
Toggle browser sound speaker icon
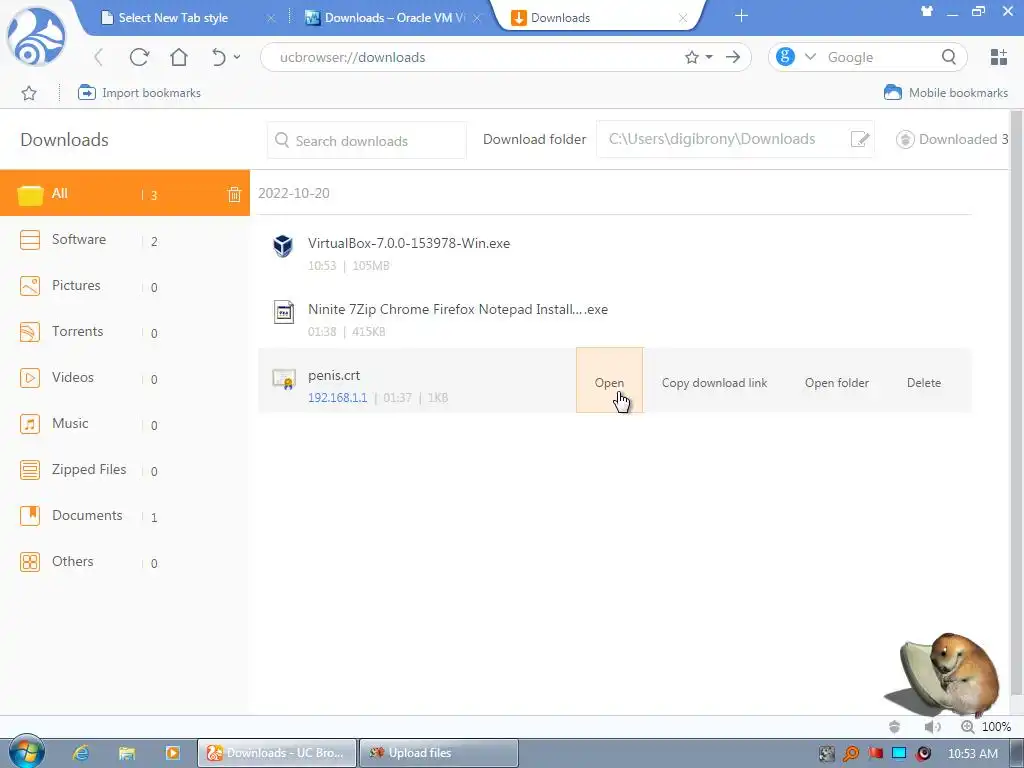(x=932, y=727)
